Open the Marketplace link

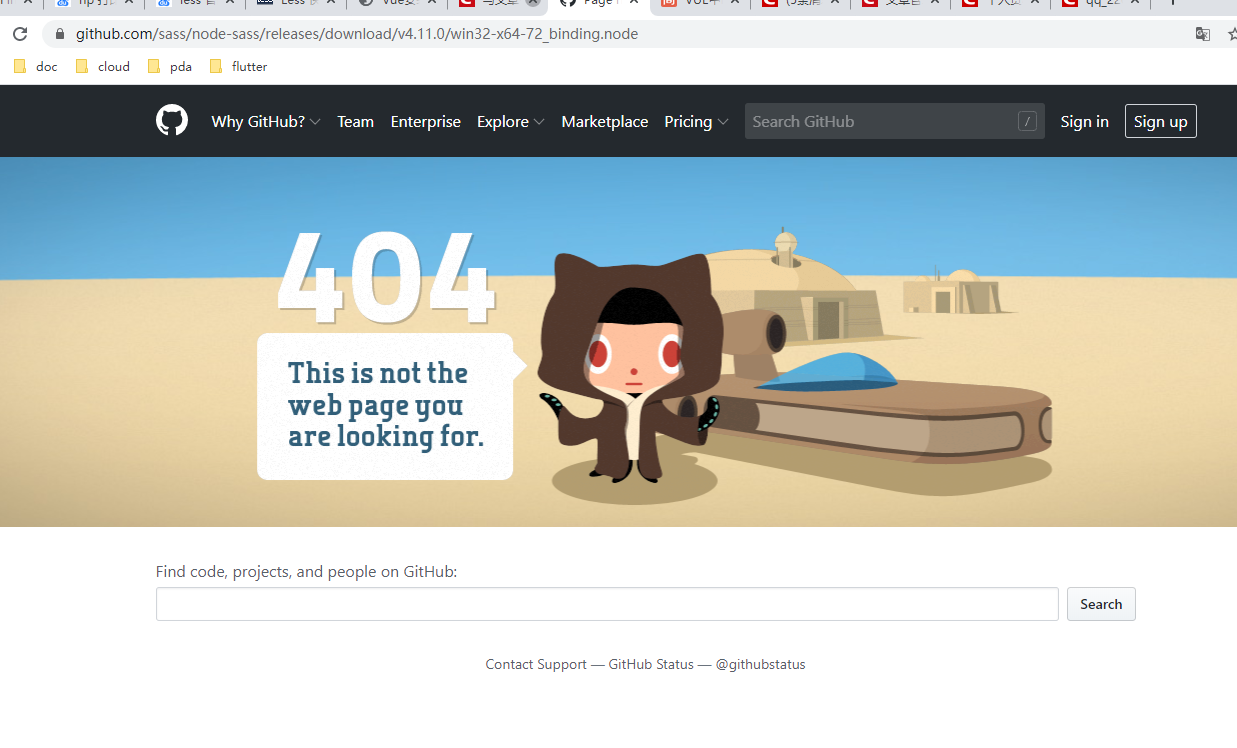coord(604,121)
